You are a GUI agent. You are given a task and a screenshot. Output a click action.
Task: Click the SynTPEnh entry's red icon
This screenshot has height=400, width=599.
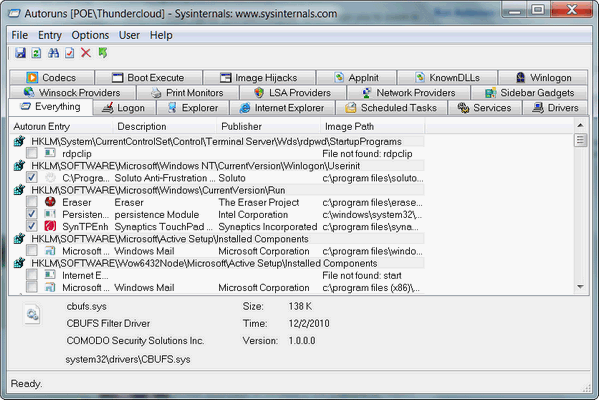tap(50, 226)
